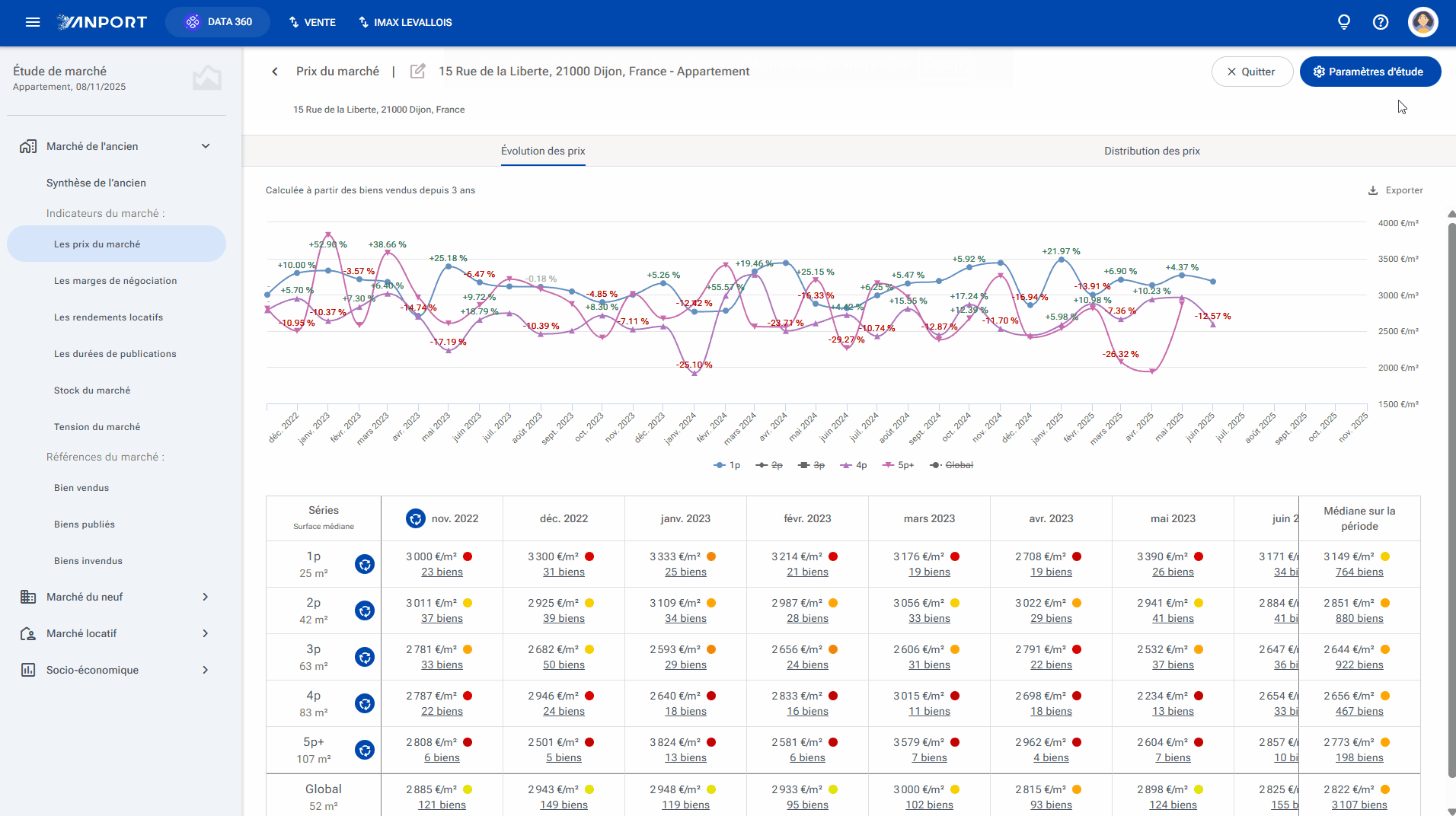Expand the Socio-économique section
Viewport: 1456px width, 816px height.
tap(206, 670)
